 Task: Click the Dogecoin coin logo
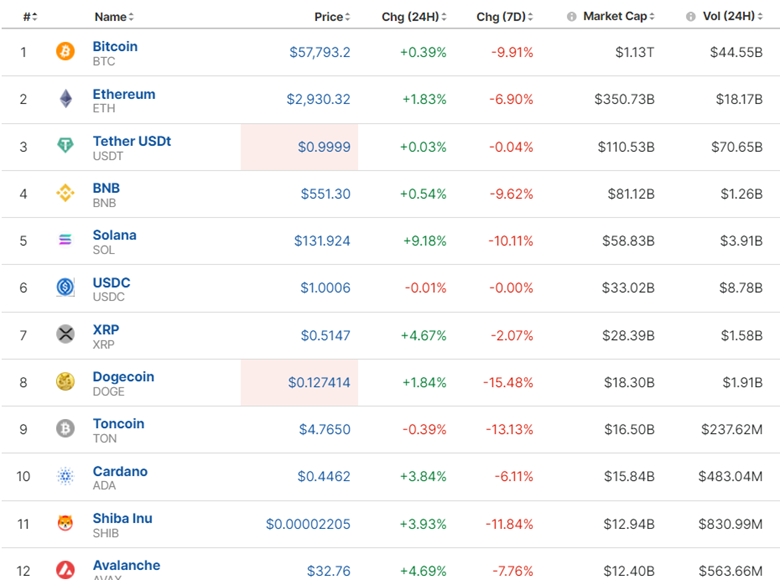(65, 382)
